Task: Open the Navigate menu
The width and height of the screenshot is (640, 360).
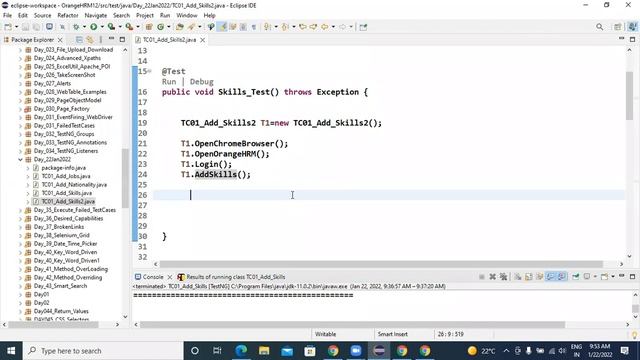Action: pos(96,16)
